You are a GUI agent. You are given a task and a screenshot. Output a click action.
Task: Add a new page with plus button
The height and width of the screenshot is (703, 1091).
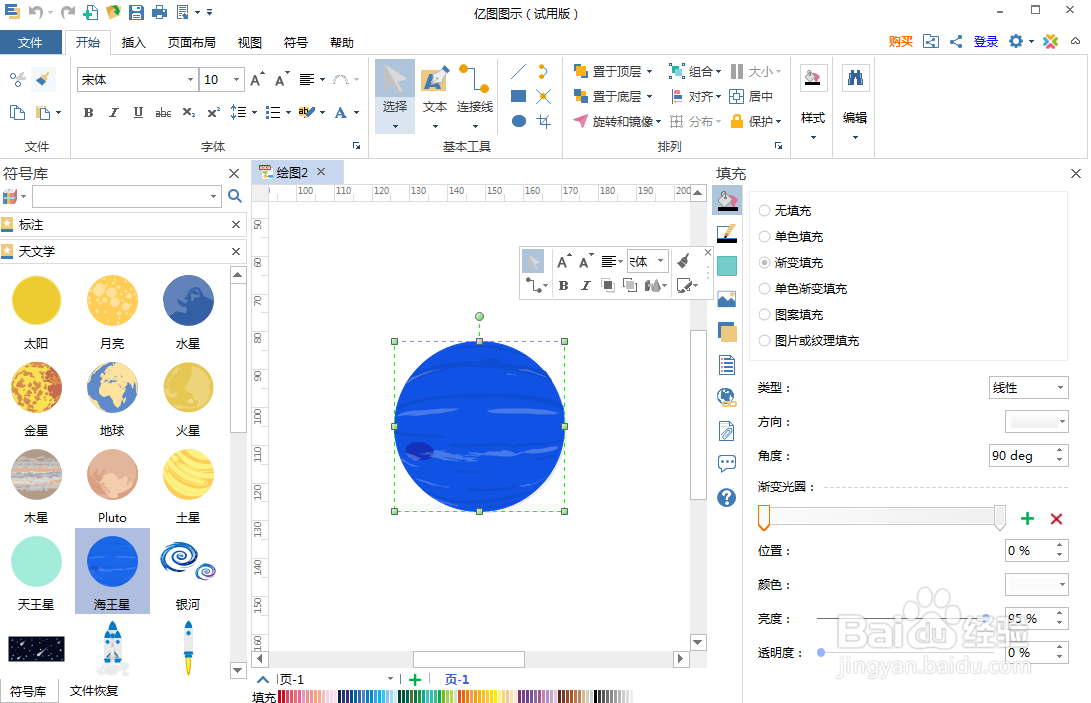tap(415, 680)
